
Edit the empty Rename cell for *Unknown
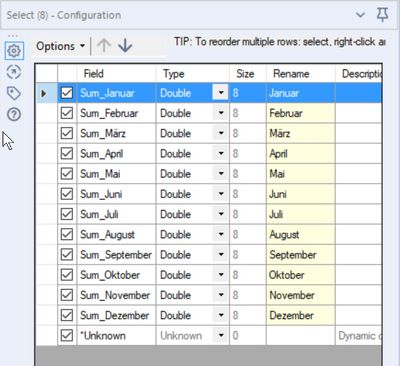pos(301,335)
